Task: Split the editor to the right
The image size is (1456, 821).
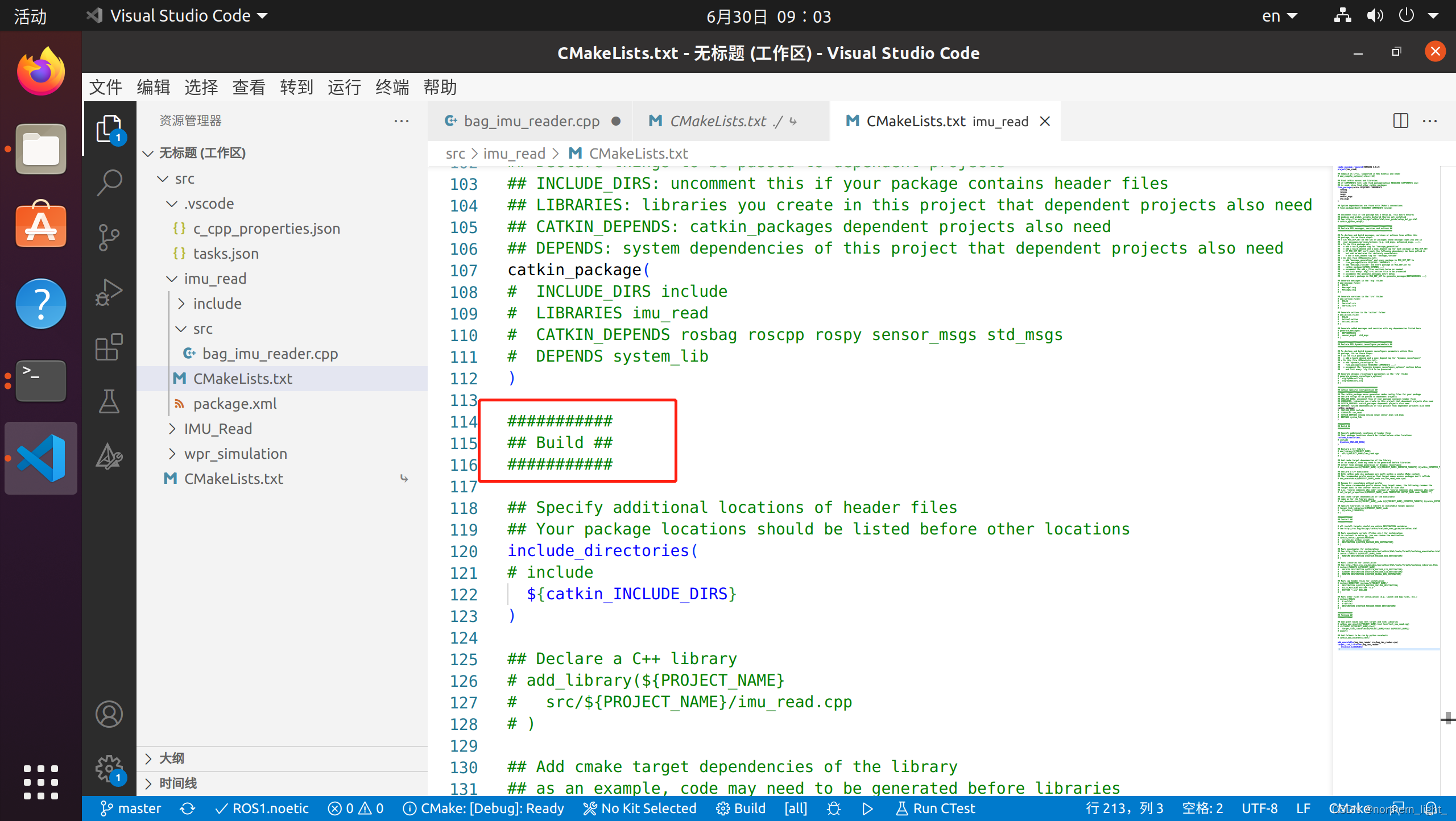Action: [1400, 121]
